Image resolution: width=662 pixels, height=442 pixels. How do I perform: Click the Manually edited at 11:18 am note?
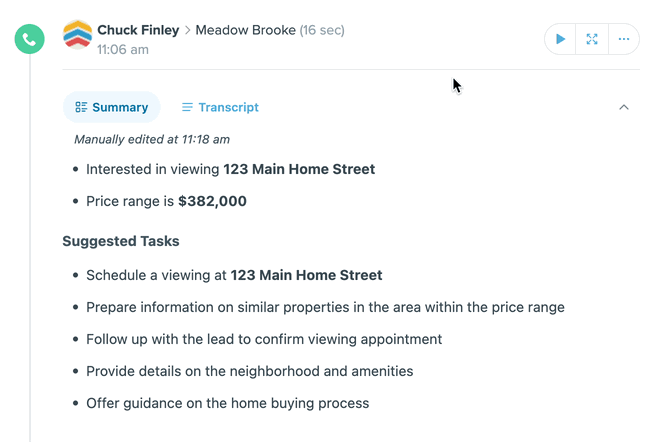coord(152,140)
